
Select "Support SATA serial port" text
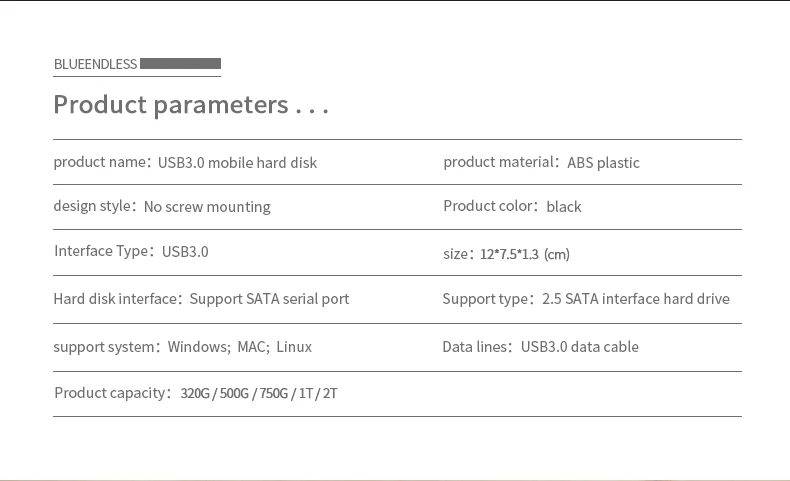[269, 299]
